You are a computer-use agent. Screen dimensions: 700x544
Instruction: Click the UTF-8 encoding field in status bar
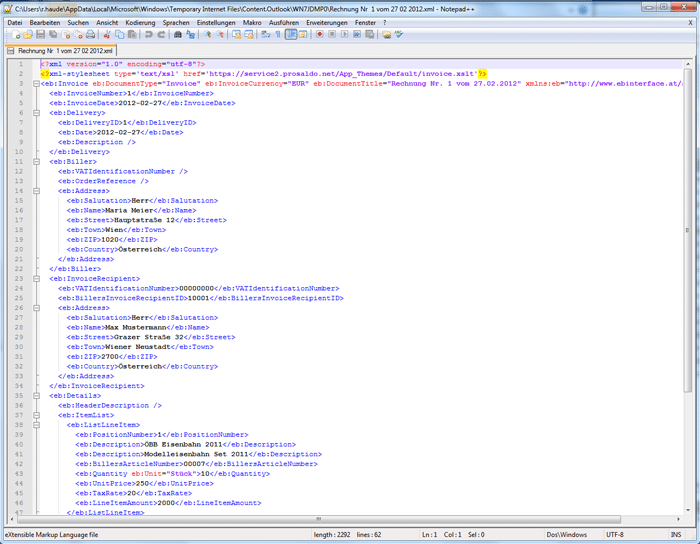click(x=616, y=535)
